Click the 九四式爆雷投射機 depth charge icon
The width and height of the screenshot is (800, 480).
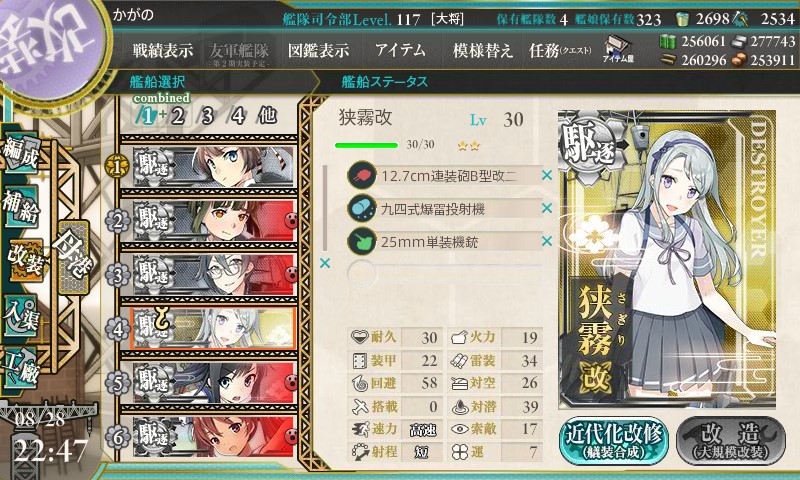(361, 208)
